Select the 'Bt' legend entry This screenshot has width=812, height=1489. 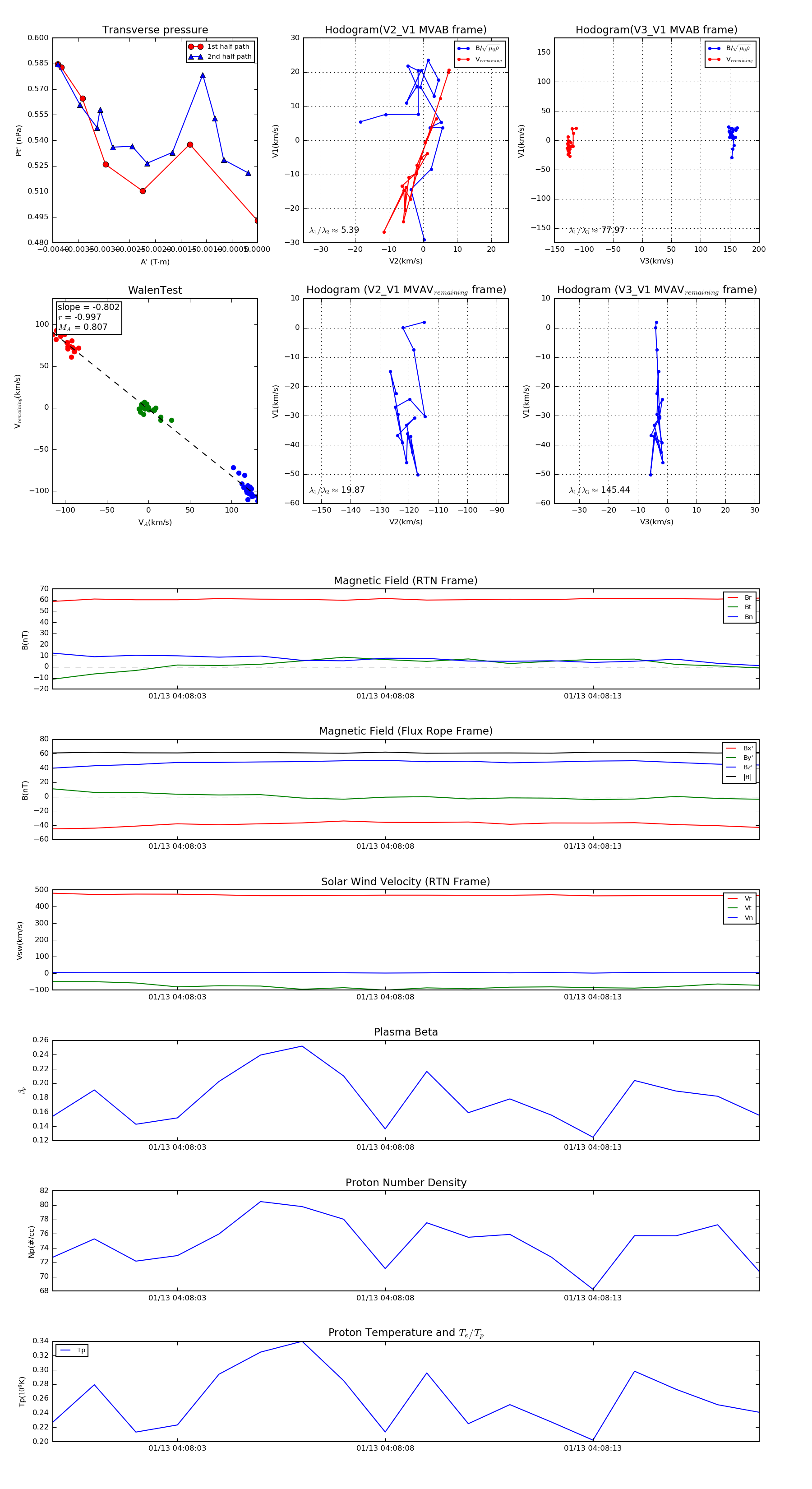click(x=740, y=607)
